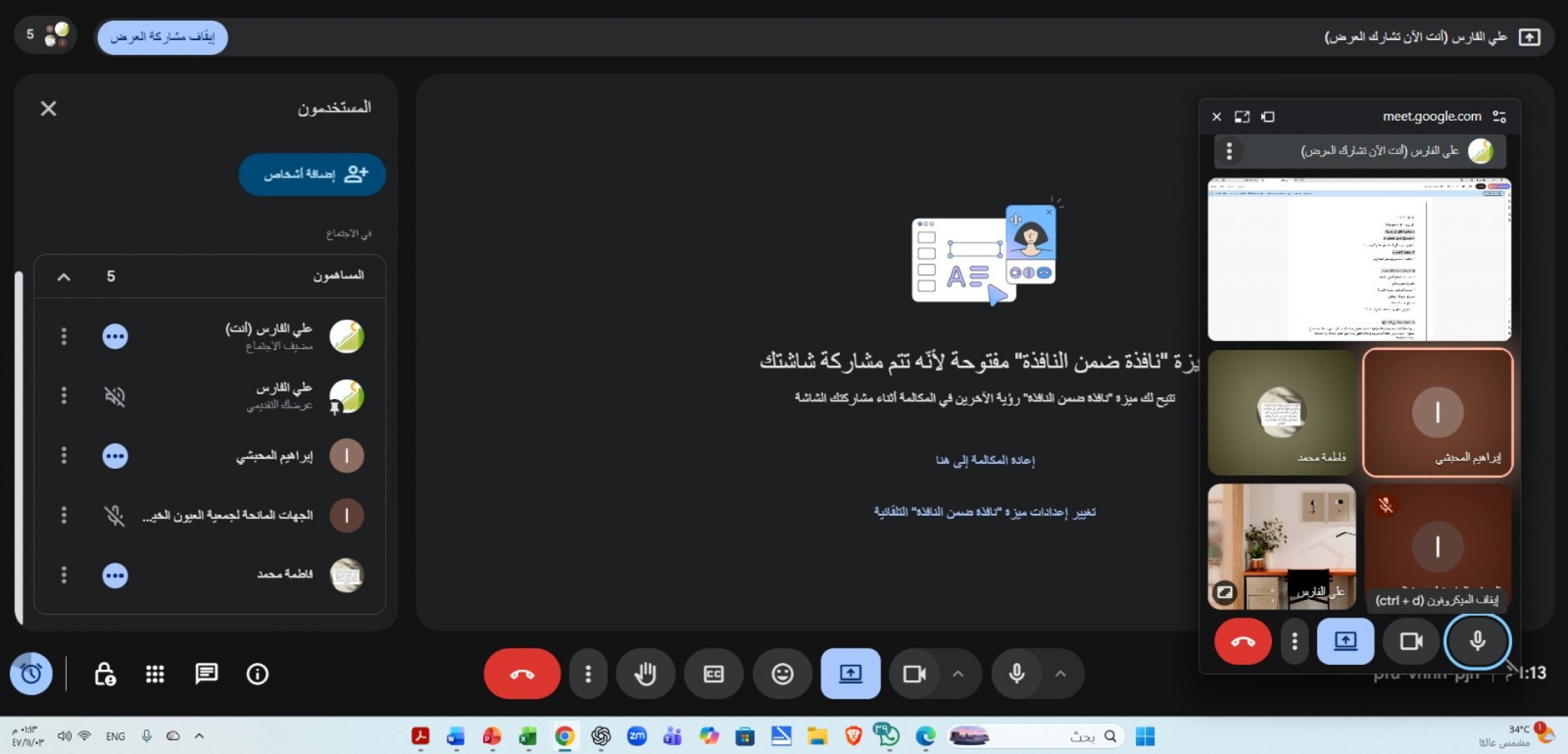The height and width of the screenshot is (754, 1568).
Task: Open the emoji reactions button
Action: tap(781, 674)
